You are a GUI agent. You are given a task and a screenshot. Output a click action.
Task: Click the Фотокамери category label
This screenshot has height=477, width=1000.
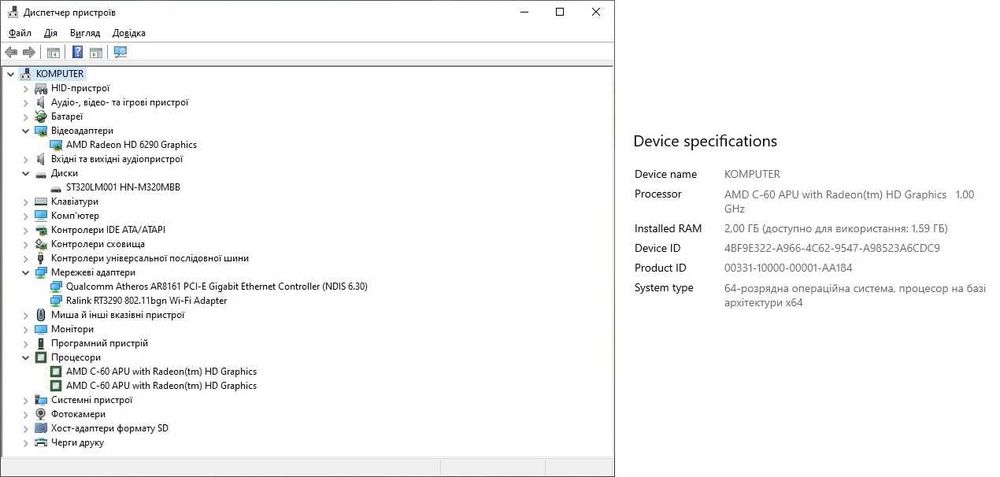click(78, 414)
